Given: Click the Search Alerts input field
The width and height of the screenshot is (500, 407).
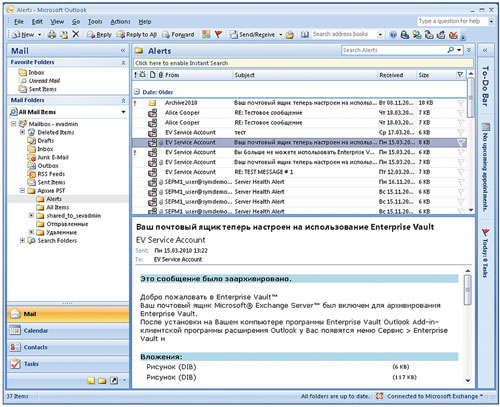Looking at the screenshot, I should [393, 50].
